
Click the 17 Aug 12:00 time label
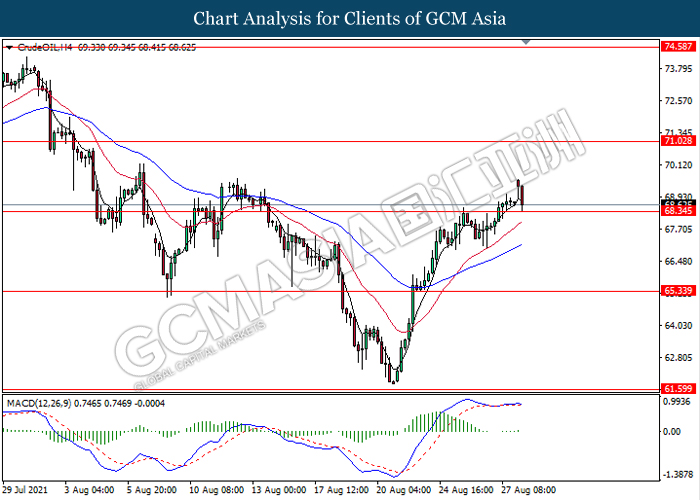pyautogui.click(x=342, y=490)
